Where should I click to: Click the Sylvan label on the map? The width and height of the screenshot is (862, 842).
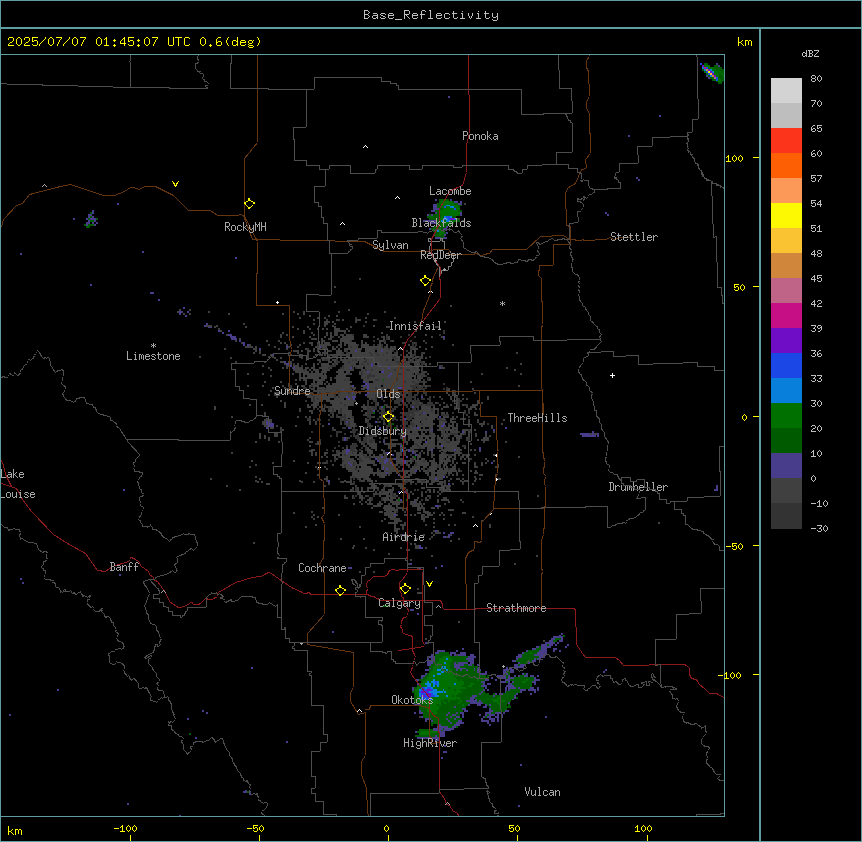click(x=390, y=245)
